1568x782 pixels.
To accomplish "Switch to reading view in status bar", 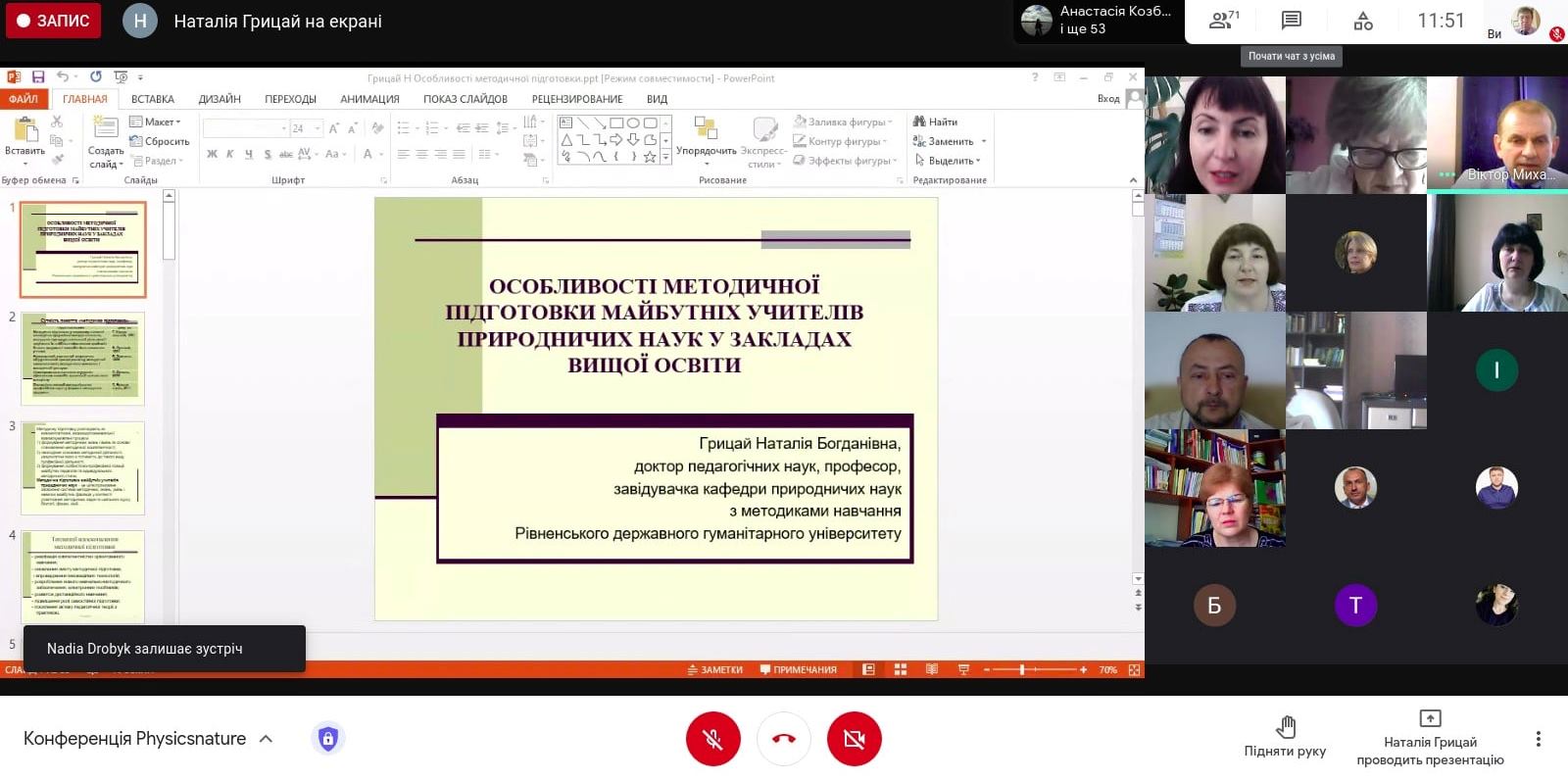I will pos(932,669).
